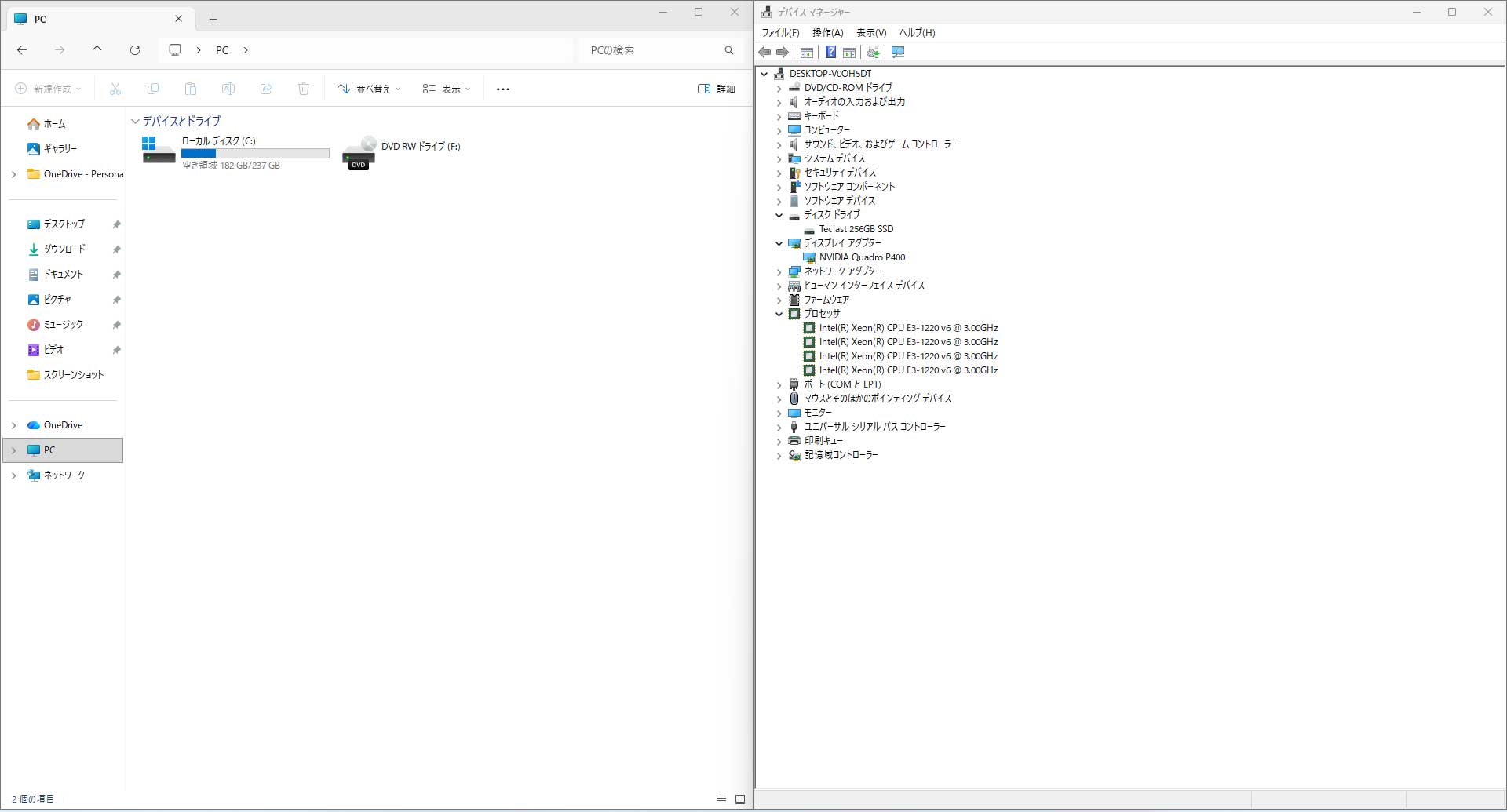The height and width of the screenshot is (812, 1507).
Task: Open the 表示 view dropdown in Explorer
Action: pos(447,89)
